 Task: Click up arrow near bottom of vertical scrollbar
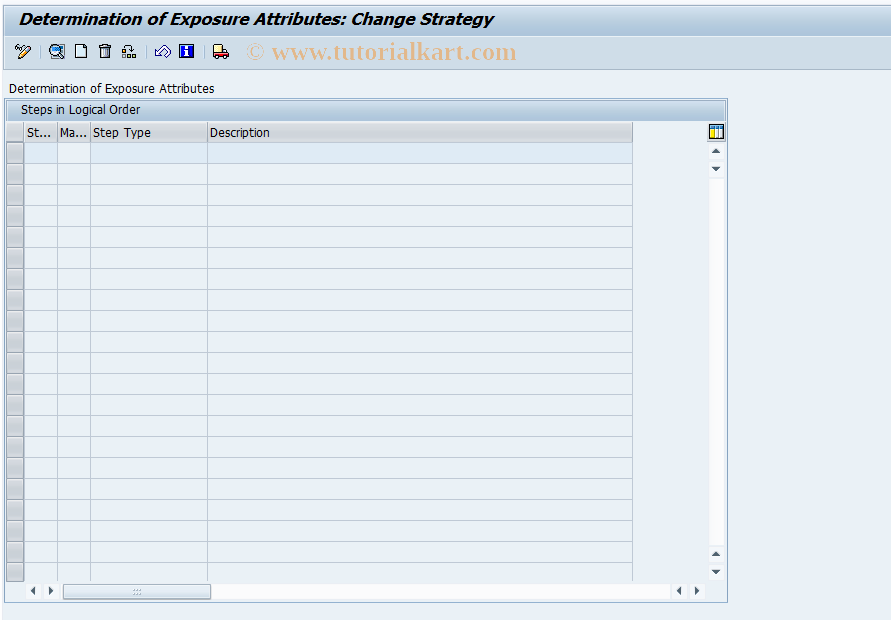point(716,554)
